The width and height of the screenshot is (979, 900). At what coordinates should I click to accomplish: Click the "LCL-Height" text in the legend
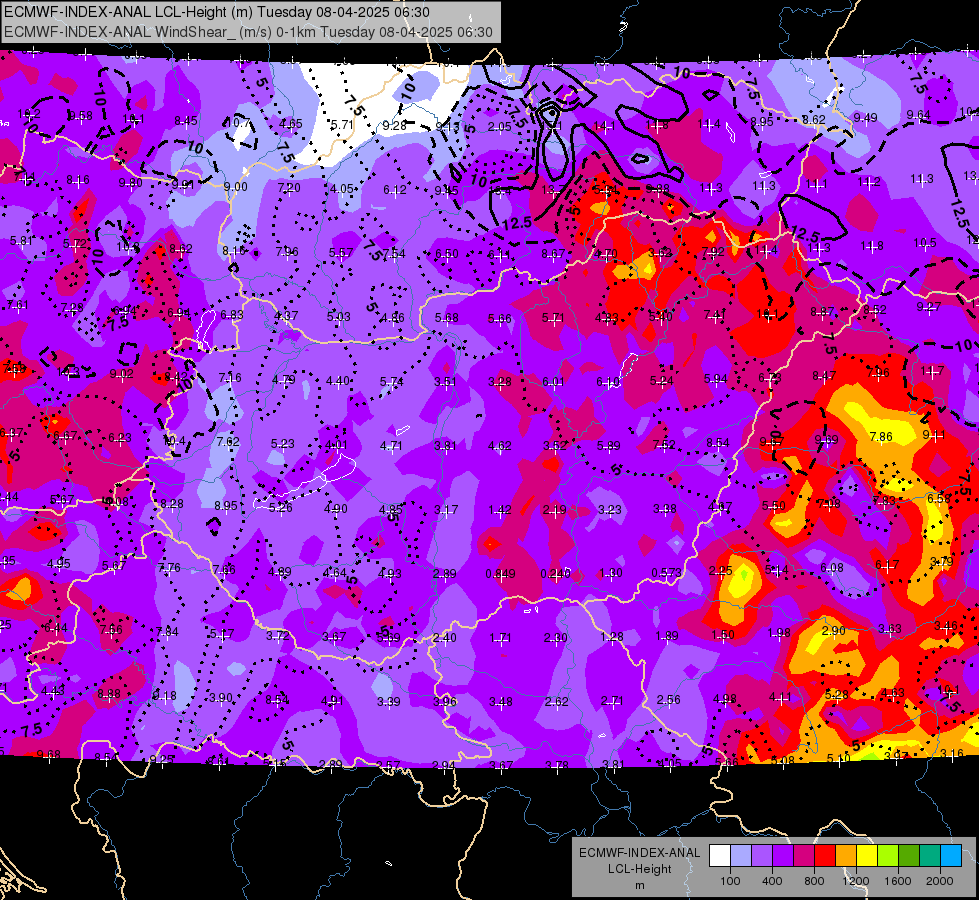(639, 869)
